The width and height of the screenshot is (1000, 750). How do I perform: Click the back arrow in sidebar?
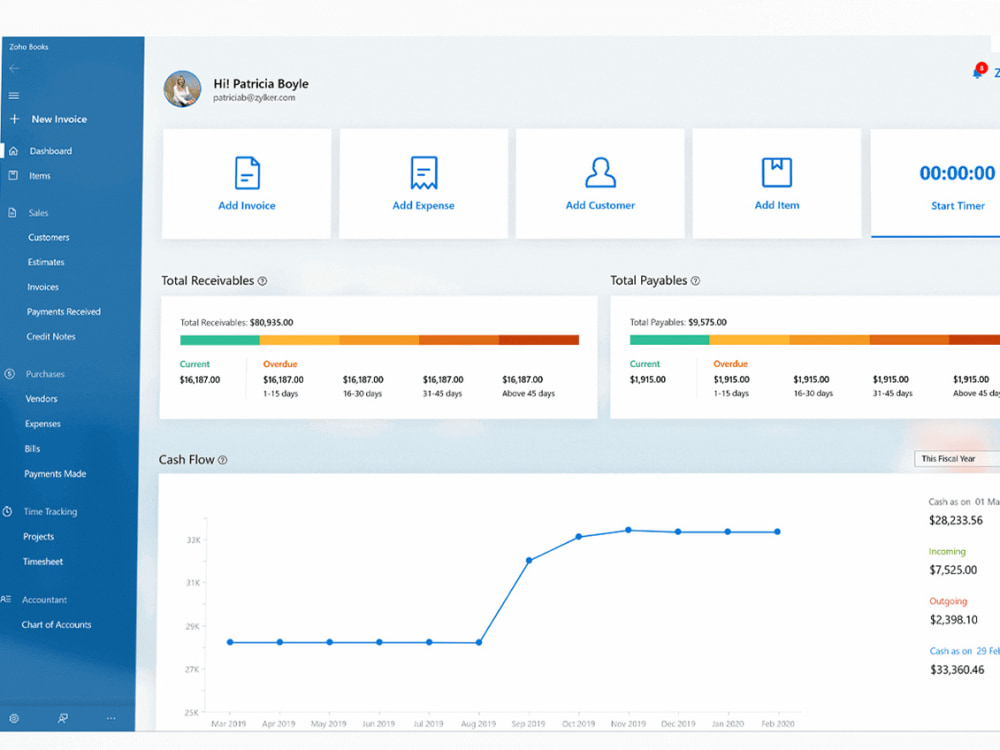click(14, 68)
